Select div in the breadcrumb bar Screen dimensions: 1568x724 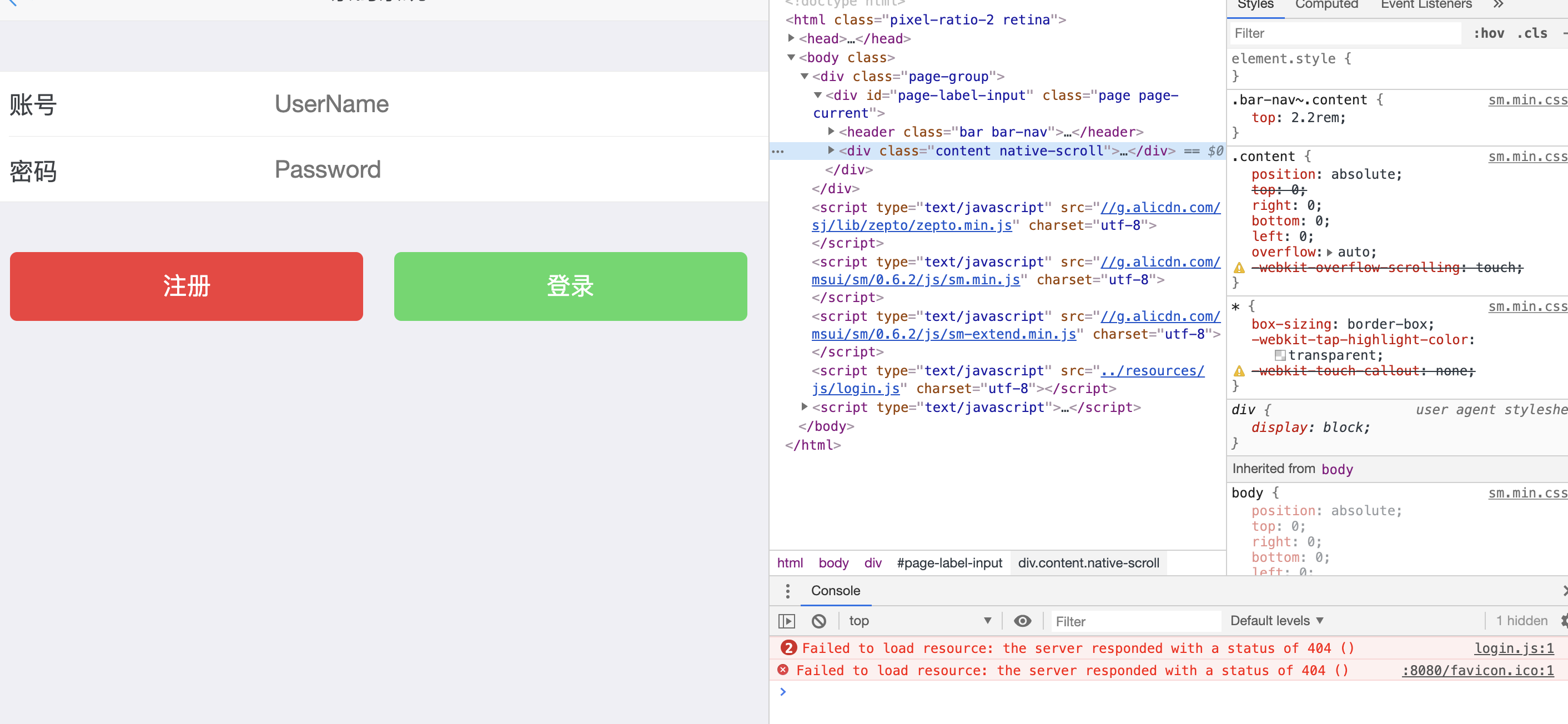(873, 562)
